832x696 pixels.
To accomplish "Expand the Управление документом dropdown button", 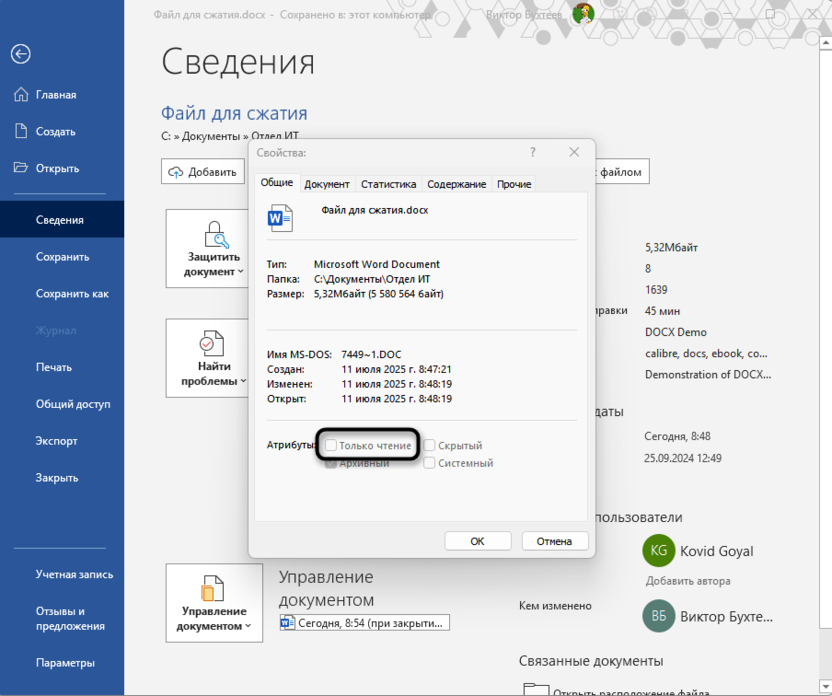I will click(214, 603).
